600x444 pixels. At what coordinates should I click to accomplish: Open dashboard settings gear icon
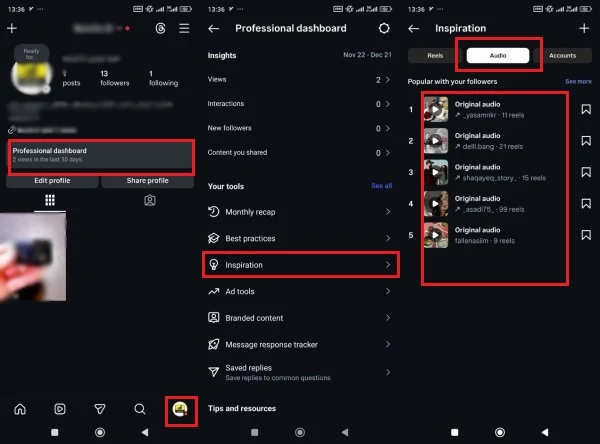[384, 28]
